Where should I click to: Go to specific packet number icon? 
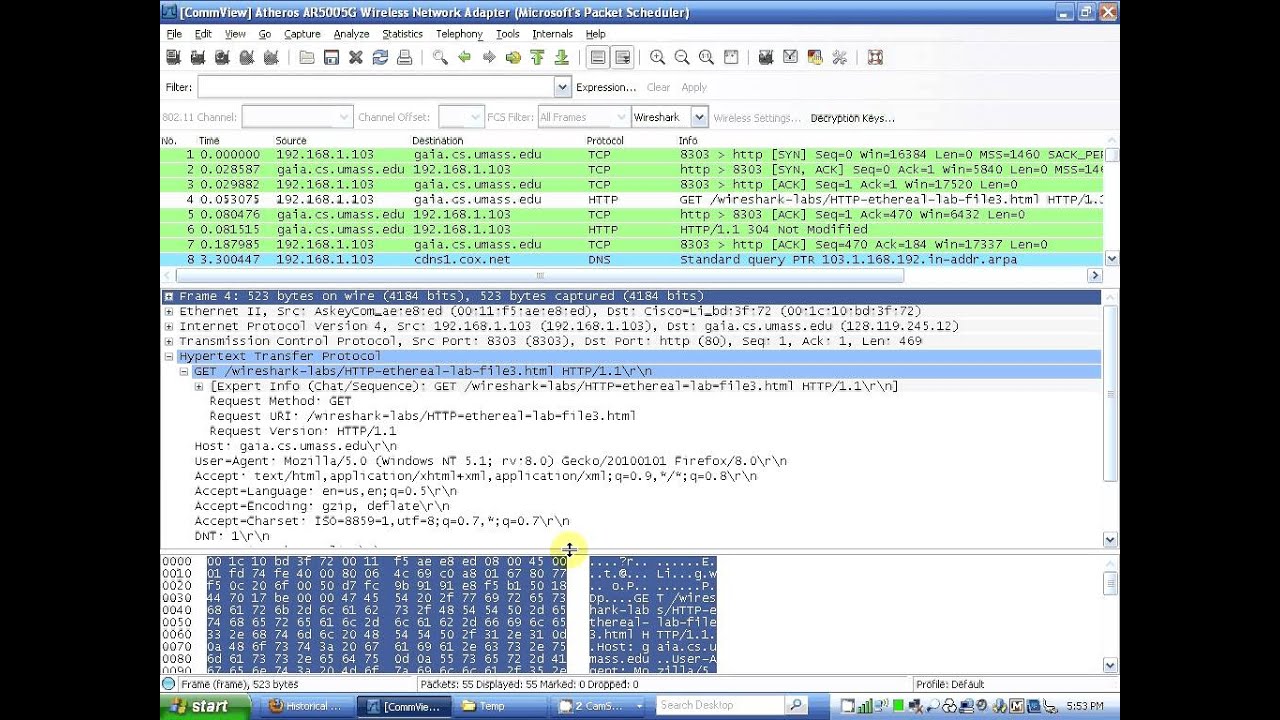513,58
